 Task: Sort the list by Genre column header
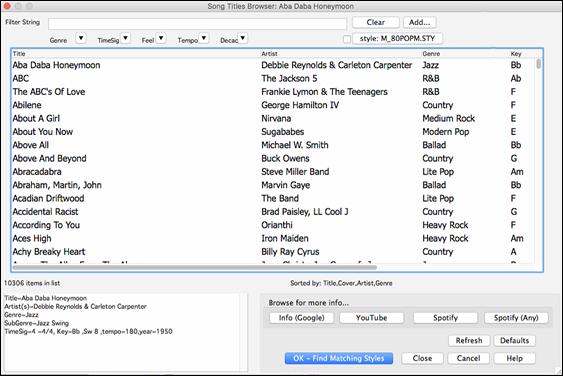[x=431, y=54]
